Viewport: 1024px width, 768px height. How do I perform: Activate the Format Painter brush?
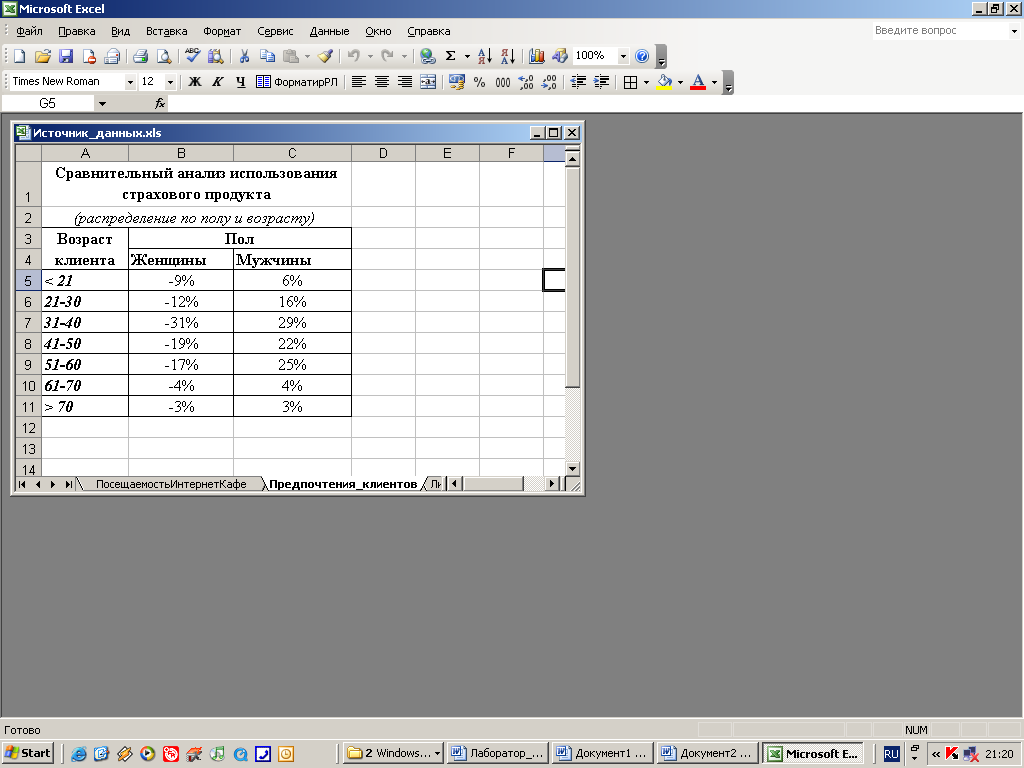(x=326, y=56)
